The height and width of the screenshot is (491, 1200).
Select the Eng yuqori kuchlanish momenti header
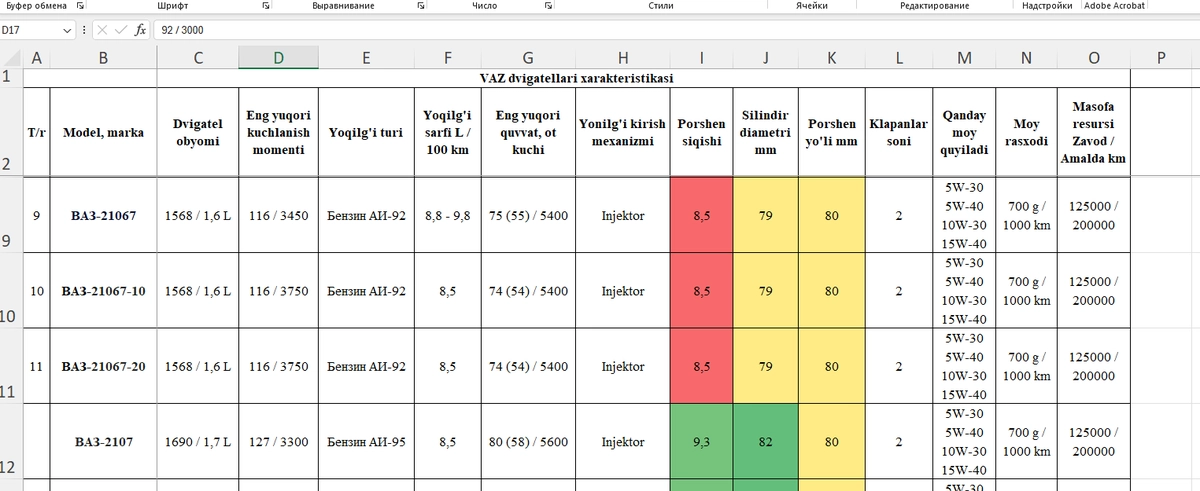pyautogui.click(x=279, y=132)
